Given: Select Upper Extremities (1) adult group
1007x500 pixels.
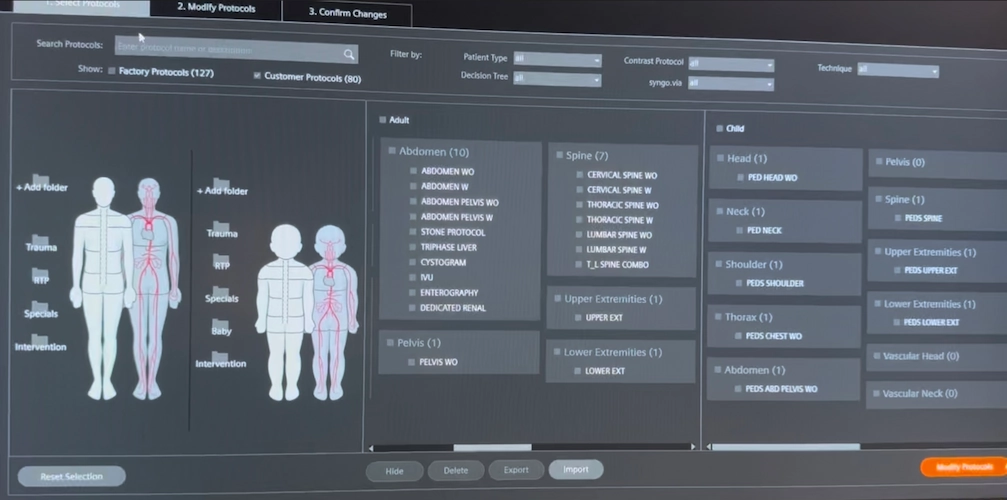Looking at the screenshot, I should [556, 298].
